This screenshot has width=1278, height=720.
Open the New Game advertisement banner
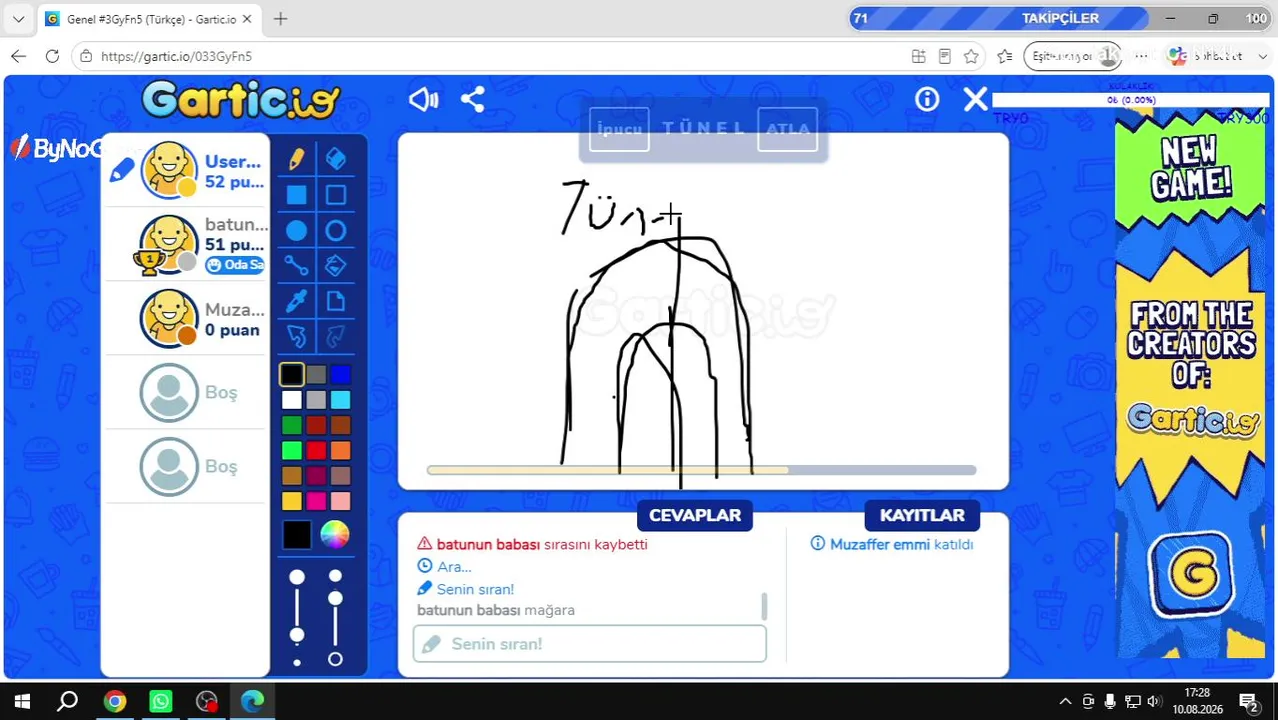click(1190, 385)
